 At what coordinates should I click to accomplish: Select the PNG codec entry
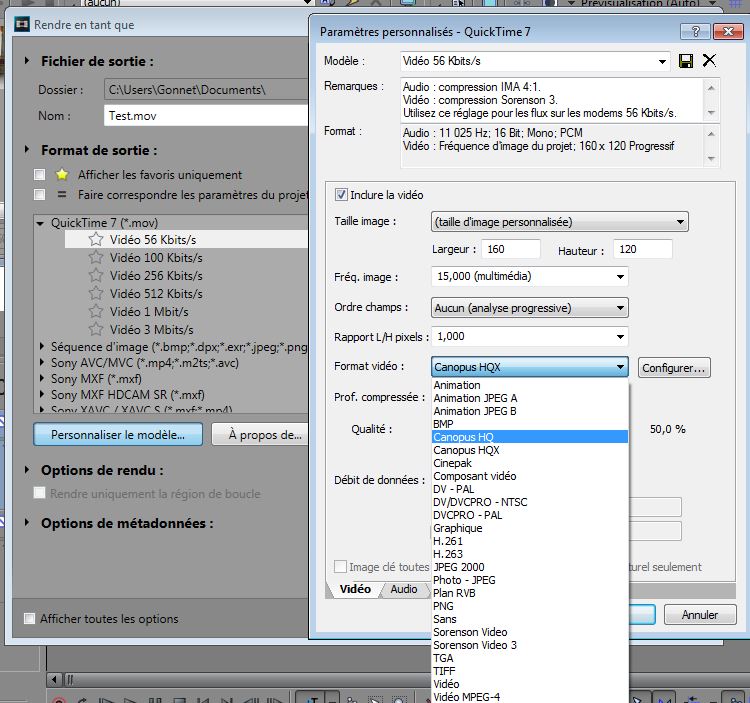pos(529,606)
